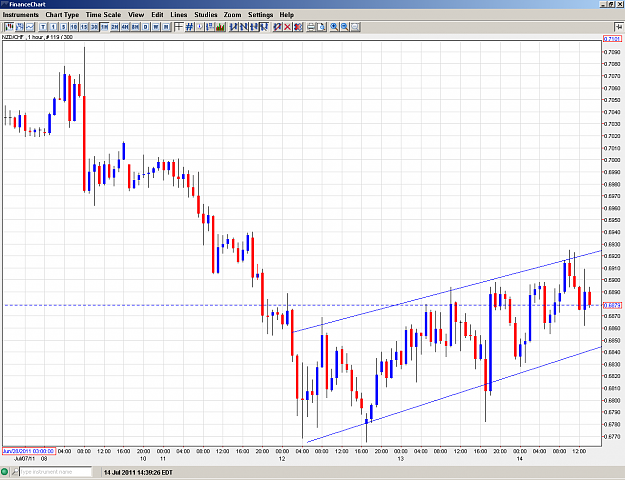Click the red-boxed start date label on time axis
Screen dimensions: 625x480
tap(29, 451)
